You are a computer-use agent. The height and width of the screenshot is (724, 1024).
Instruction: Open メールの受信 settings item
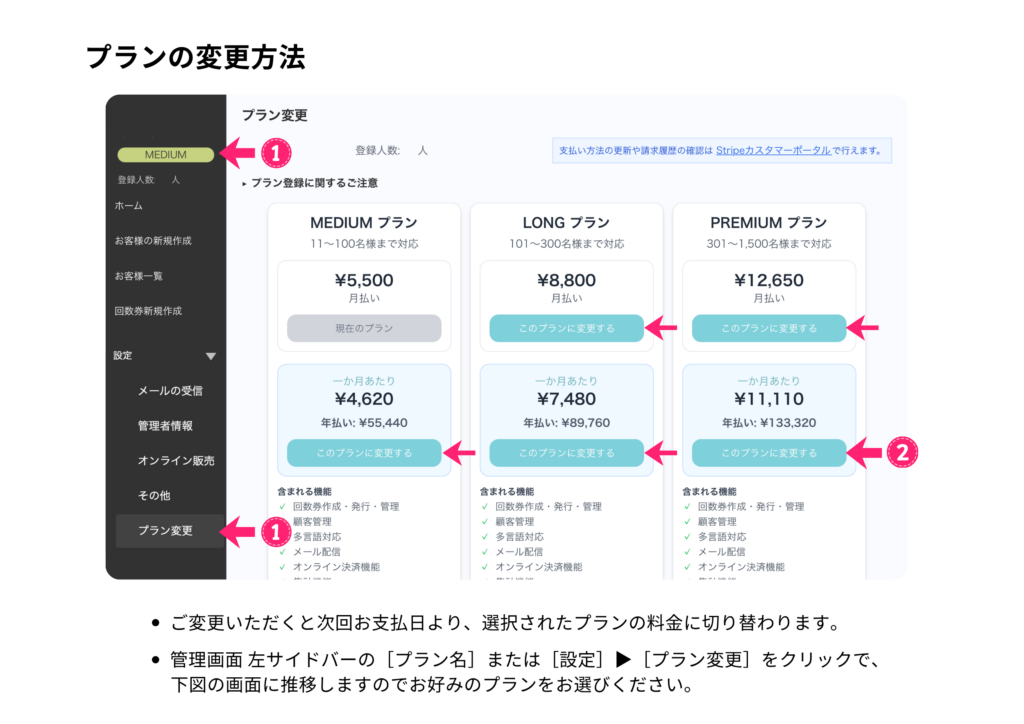pos(169,391)
